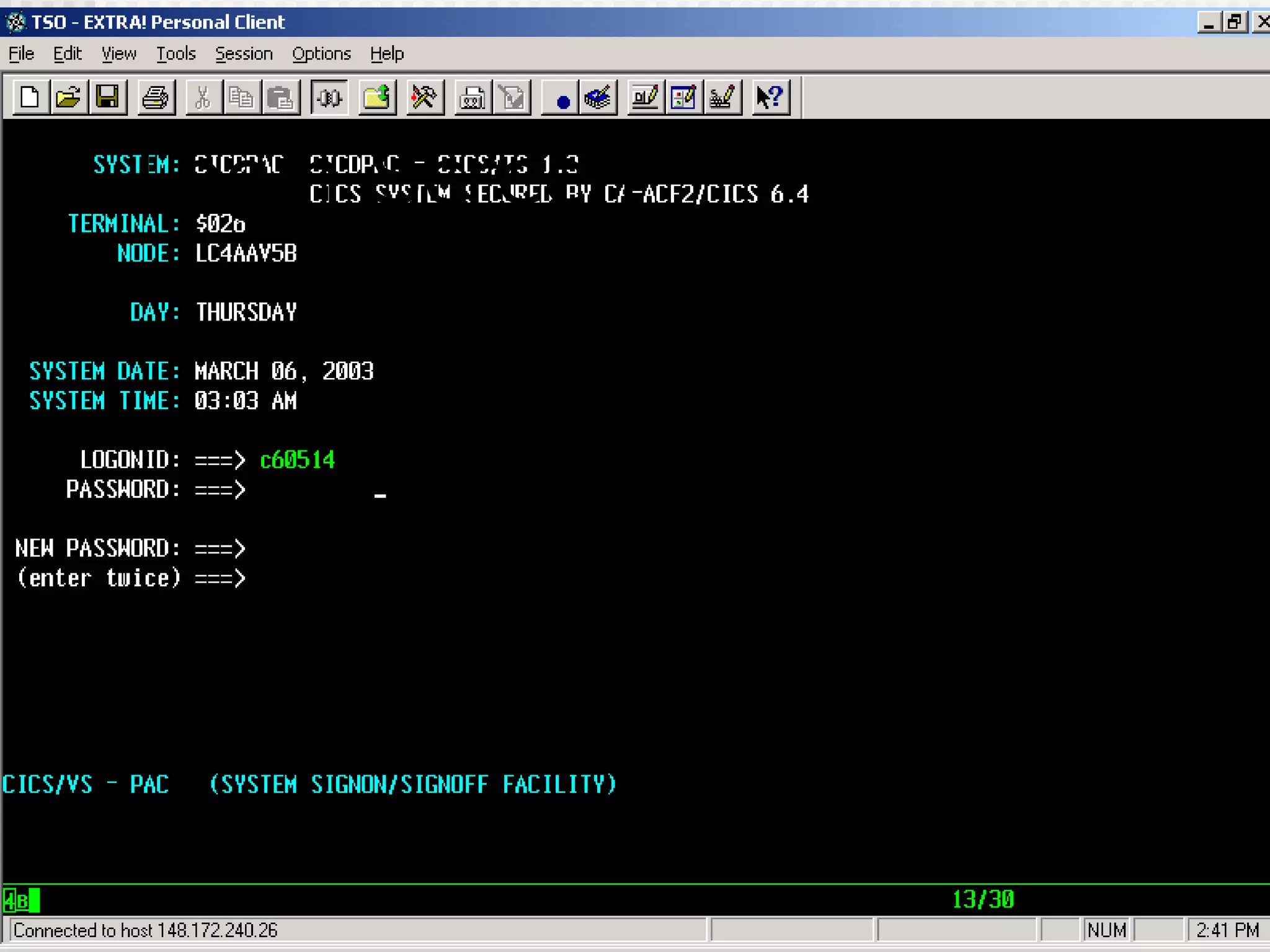The width and height of the screenshot is (1270, 952).
Task: Click the Open folder toolbar icon
Action: [68, 97]
